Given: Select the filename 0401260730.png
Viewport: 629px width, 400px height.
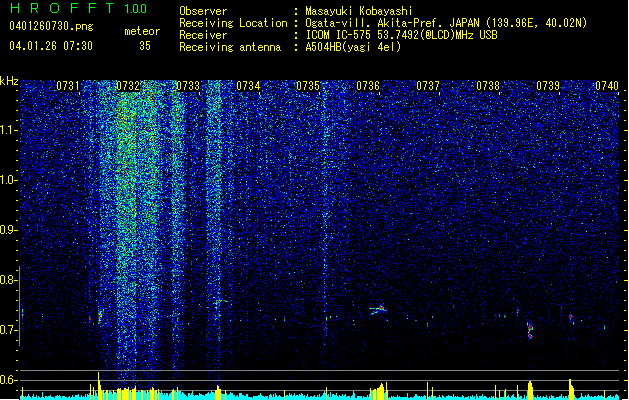Looking at the screenshot, I should coord(51,27).
